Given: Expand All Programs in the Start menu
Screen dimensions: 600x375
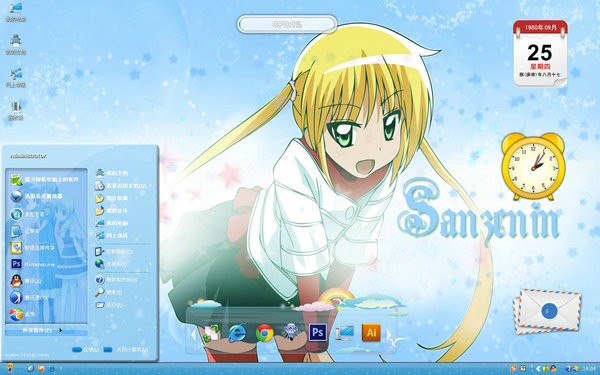Looking at the screenshot, I should tap(47, 330).
